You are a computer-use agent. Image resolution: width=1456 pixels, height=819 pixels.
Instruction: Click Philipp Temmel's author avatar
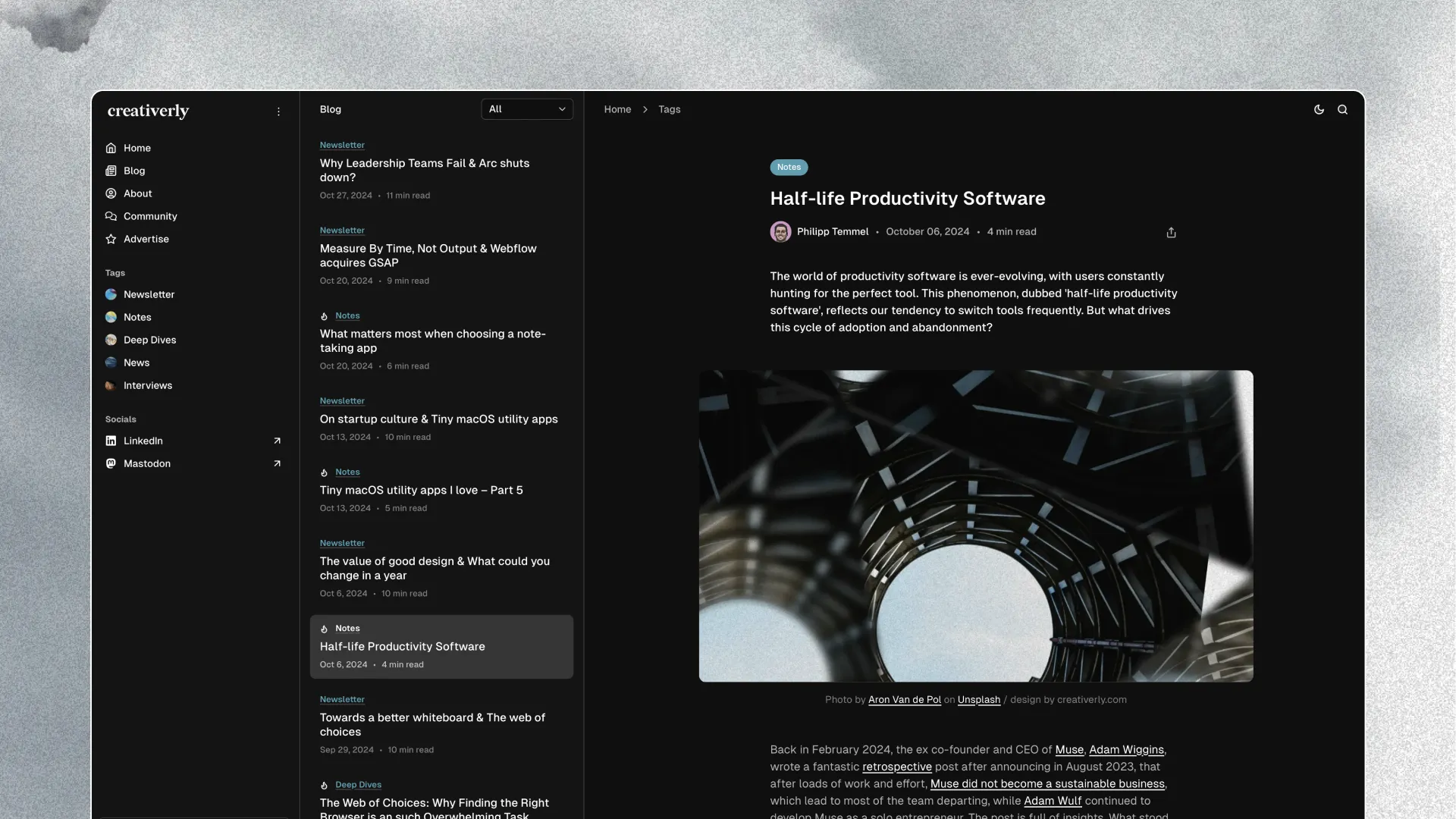(x=780, y=232)
